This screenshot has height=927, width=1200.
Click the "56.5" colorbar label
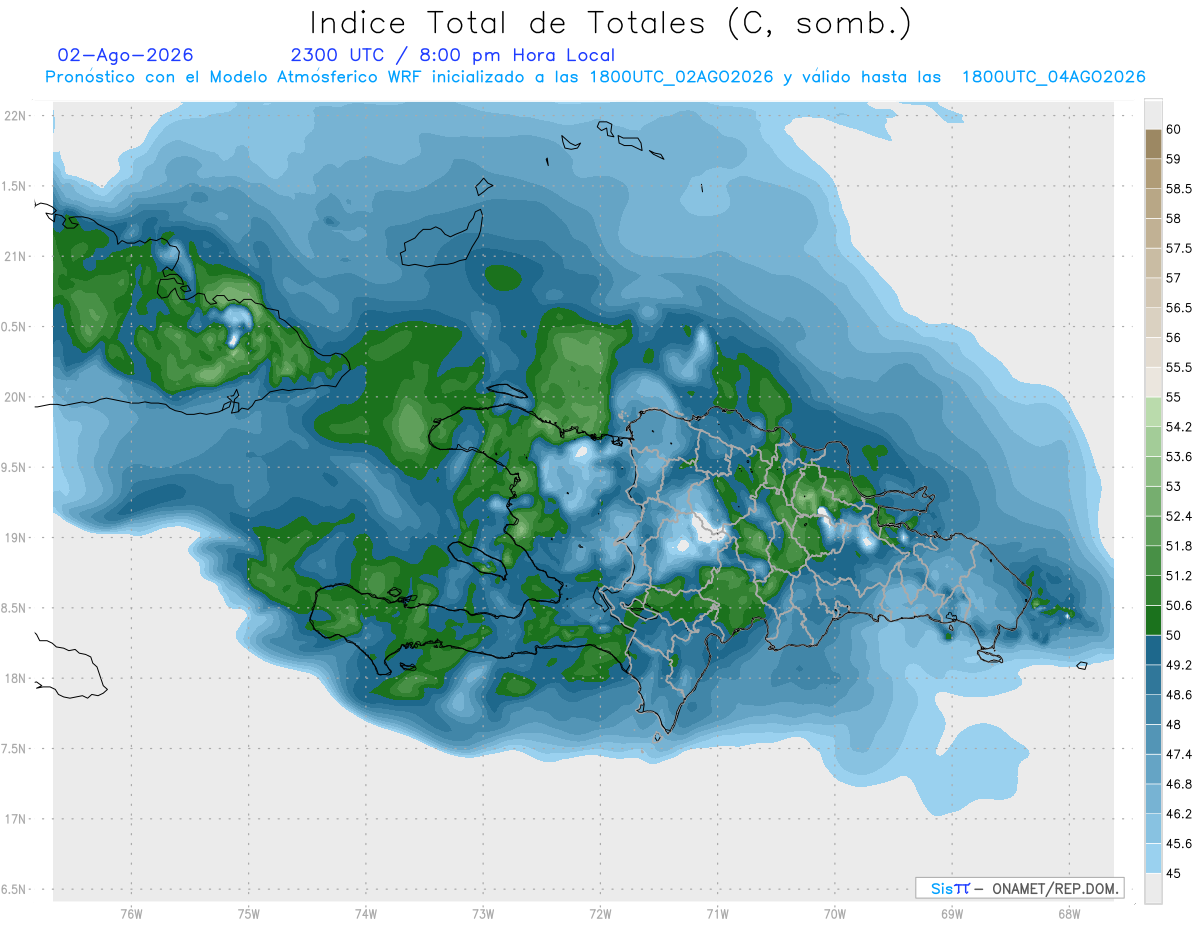[x=1178, y=308]
